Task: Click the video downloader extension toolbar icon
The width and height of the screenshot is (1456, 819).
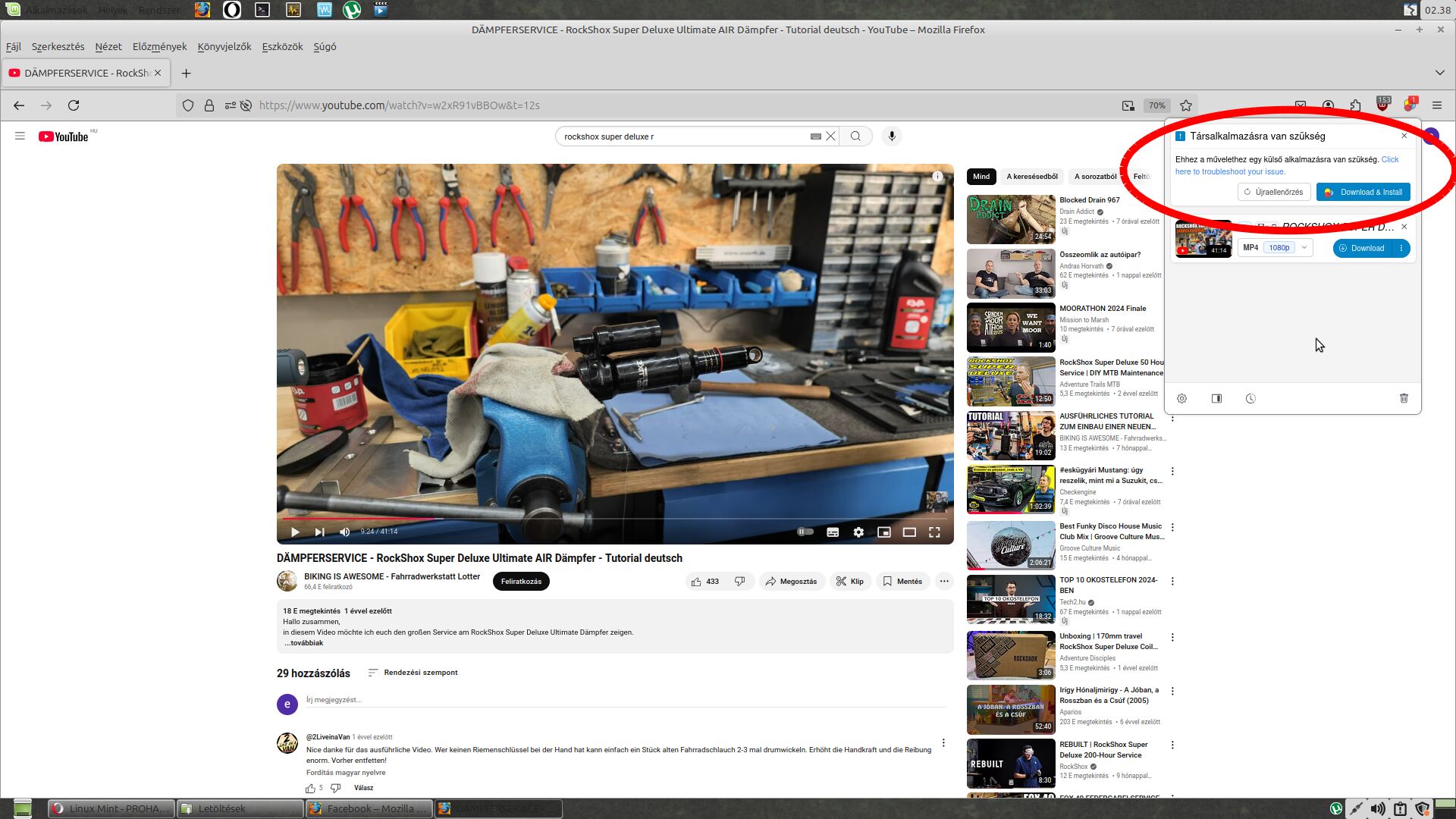Action: [1410, 105]
